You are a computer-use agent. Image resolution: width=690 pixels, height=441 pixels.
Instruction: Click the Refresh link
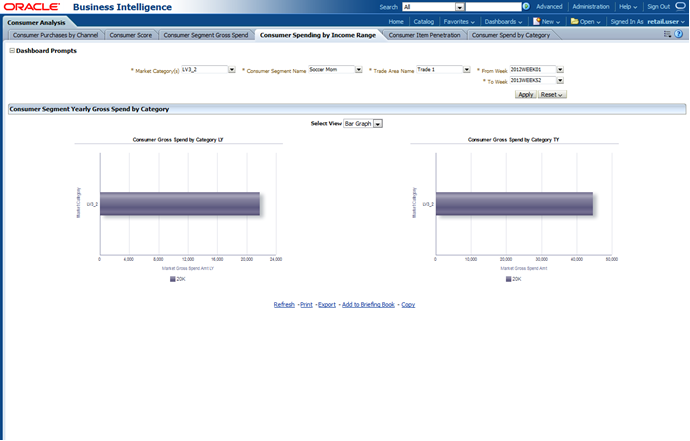(x=284, y=305)
